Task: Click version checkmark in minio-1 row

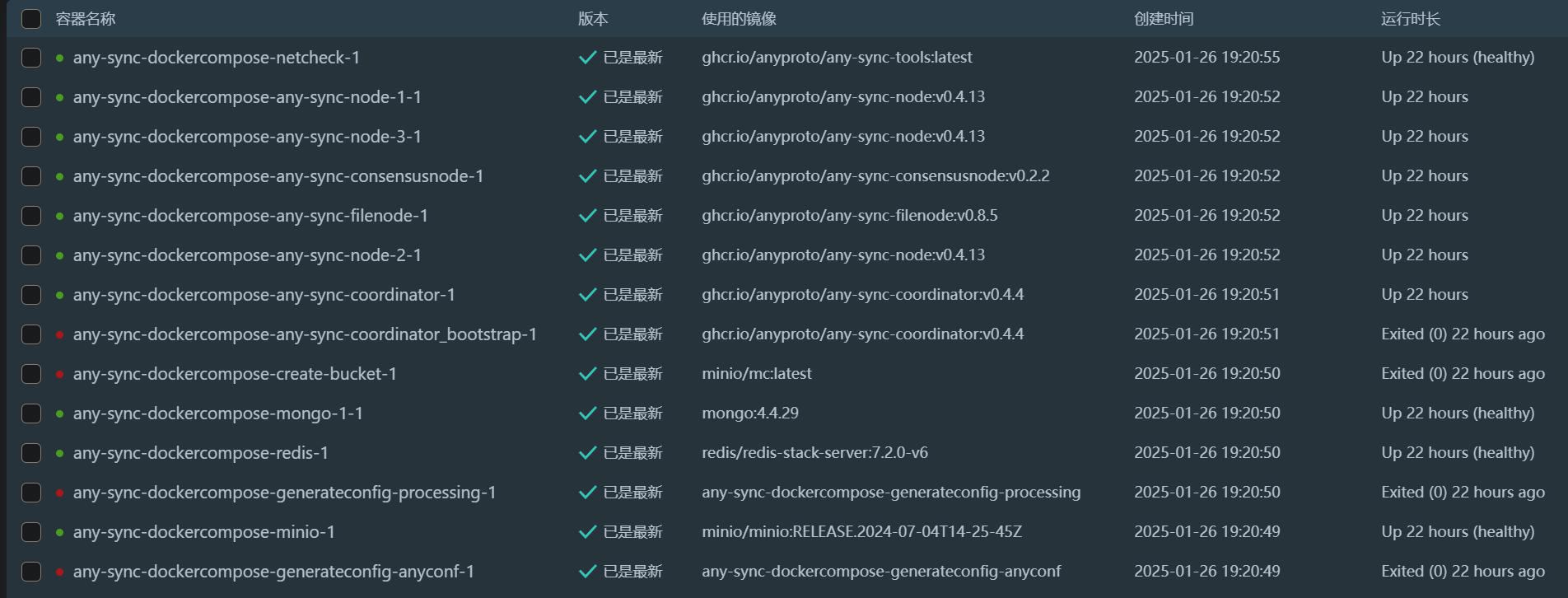Action: coord(588,532)
